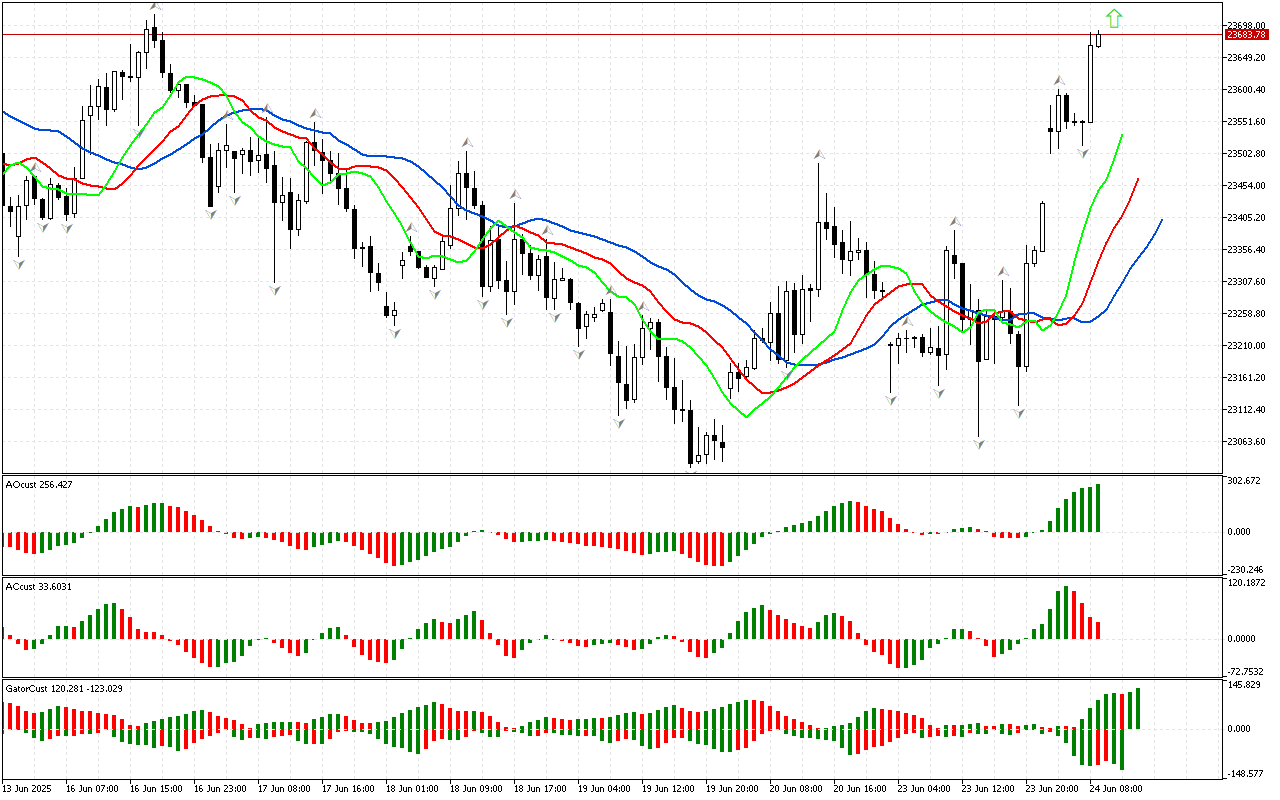Select the latest candle touching the red line
Image resolution: width=1280 pixels, height=800 pixels.
[x=1099, y=38]
